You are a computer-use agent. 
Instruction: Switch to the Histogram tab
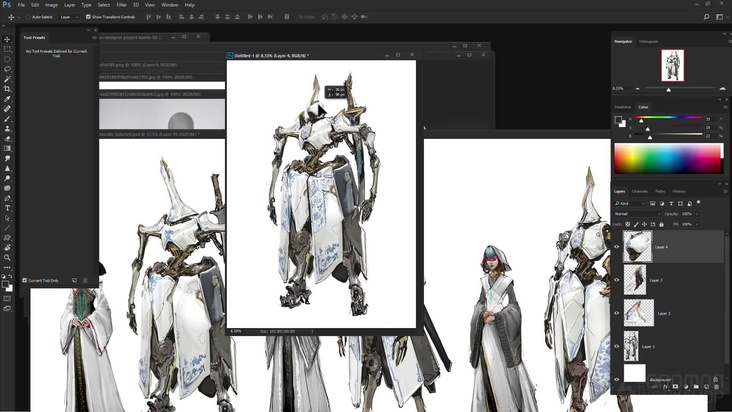pyautogui.click(x=648, y=42)
